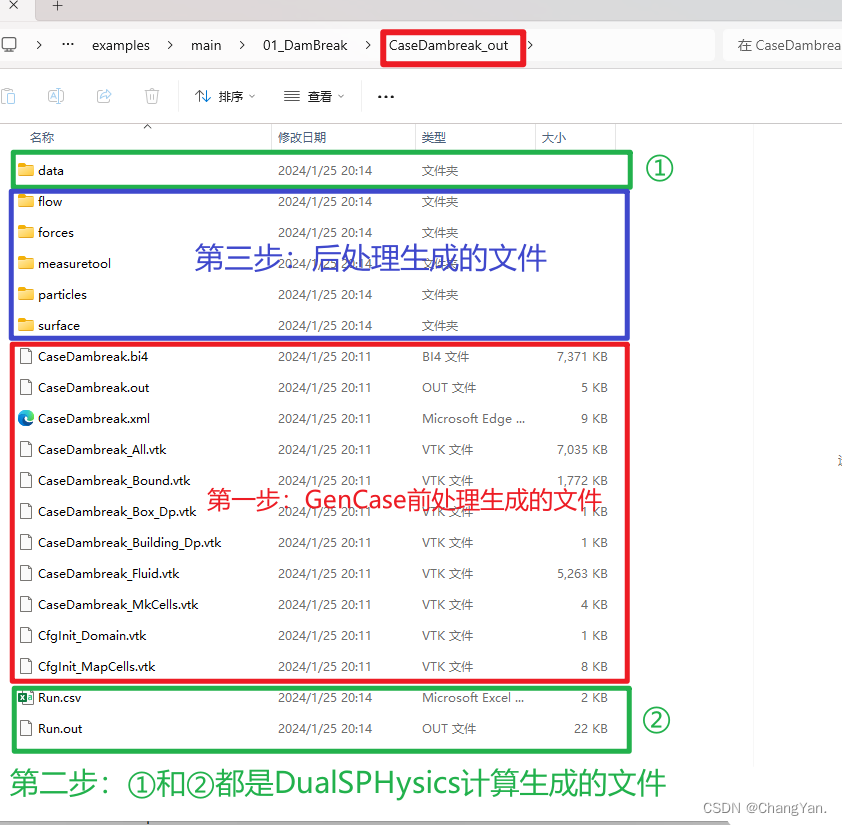
Task: Click the file name CaseDambreak_Fluid.vtk
Action: (108, 573)
